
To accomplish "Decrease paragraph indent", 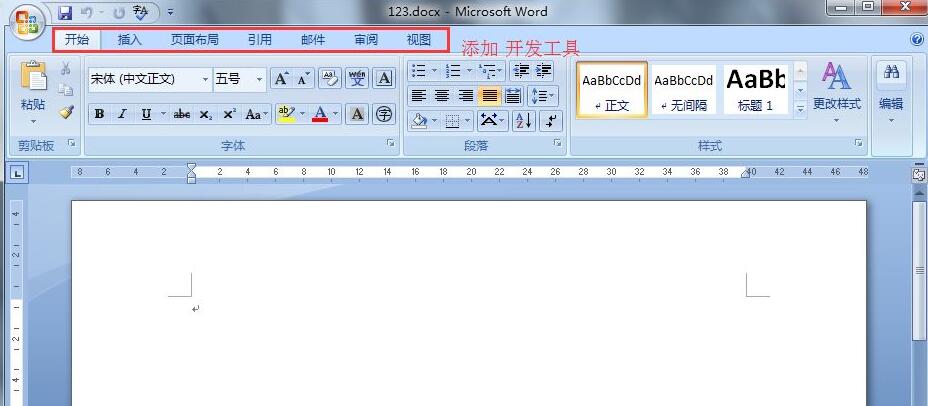I will (x=521, y=71).
